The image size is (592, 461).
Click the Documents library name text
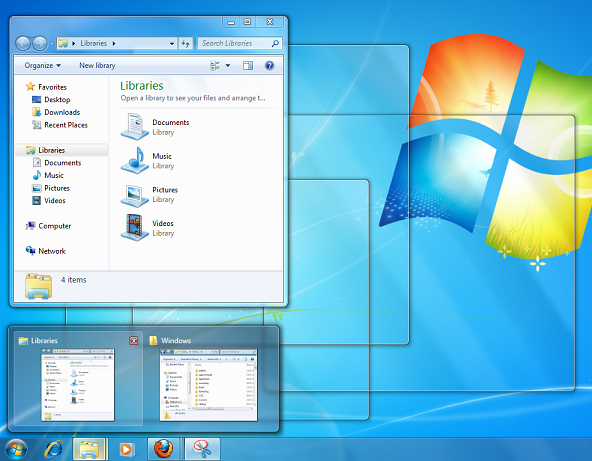(x=171, y=122)
